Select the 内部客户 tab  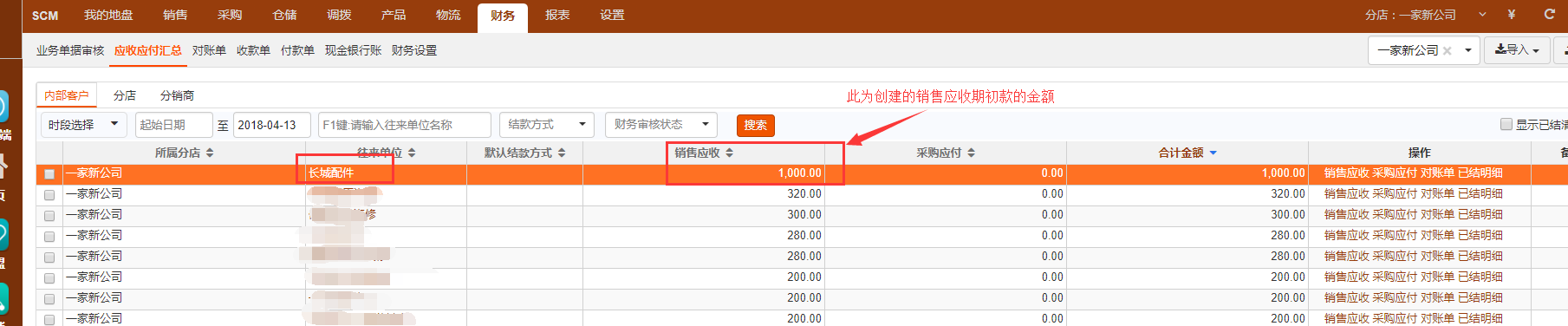click(67, 95)
